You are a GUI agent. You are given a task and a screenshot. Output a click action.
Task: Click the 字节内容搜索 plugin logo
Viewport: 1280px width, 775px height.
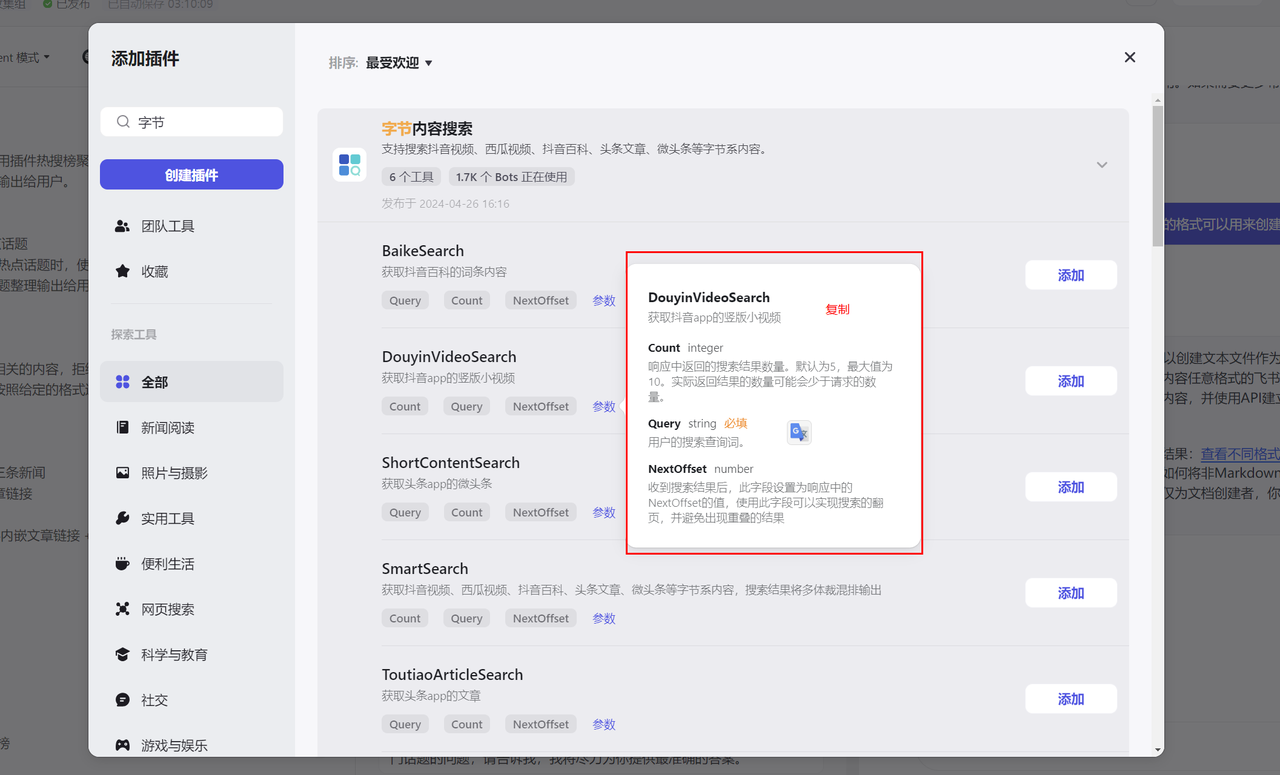pos(349,164)
